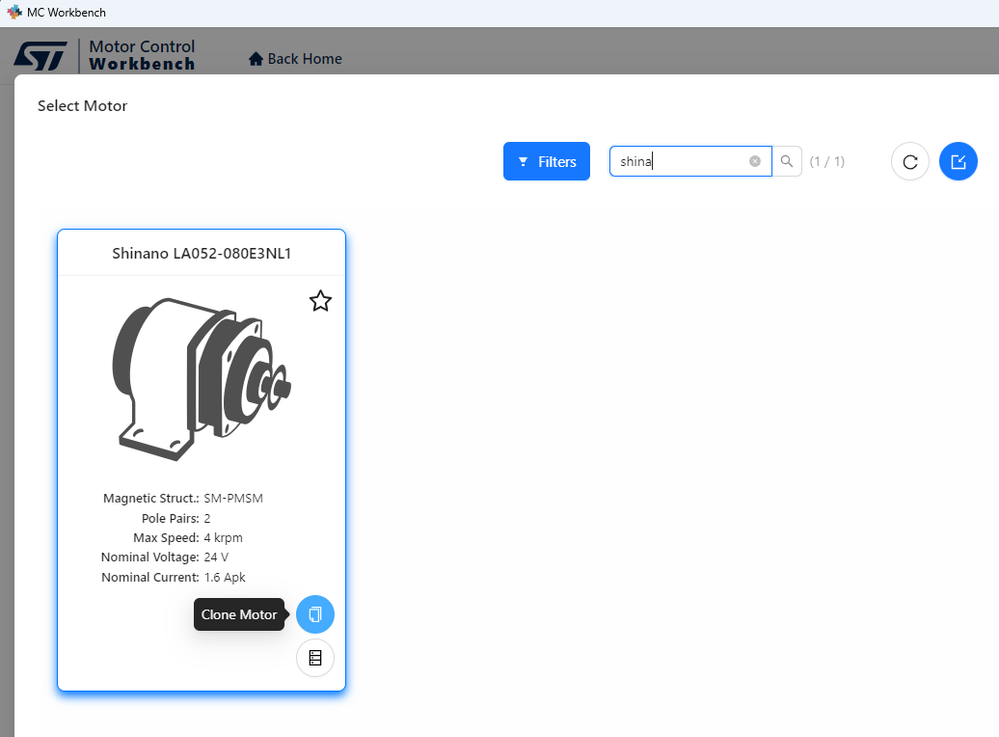Click the Pole Pairs value 2
999x737 pixels.
click(x=207, y=519)
